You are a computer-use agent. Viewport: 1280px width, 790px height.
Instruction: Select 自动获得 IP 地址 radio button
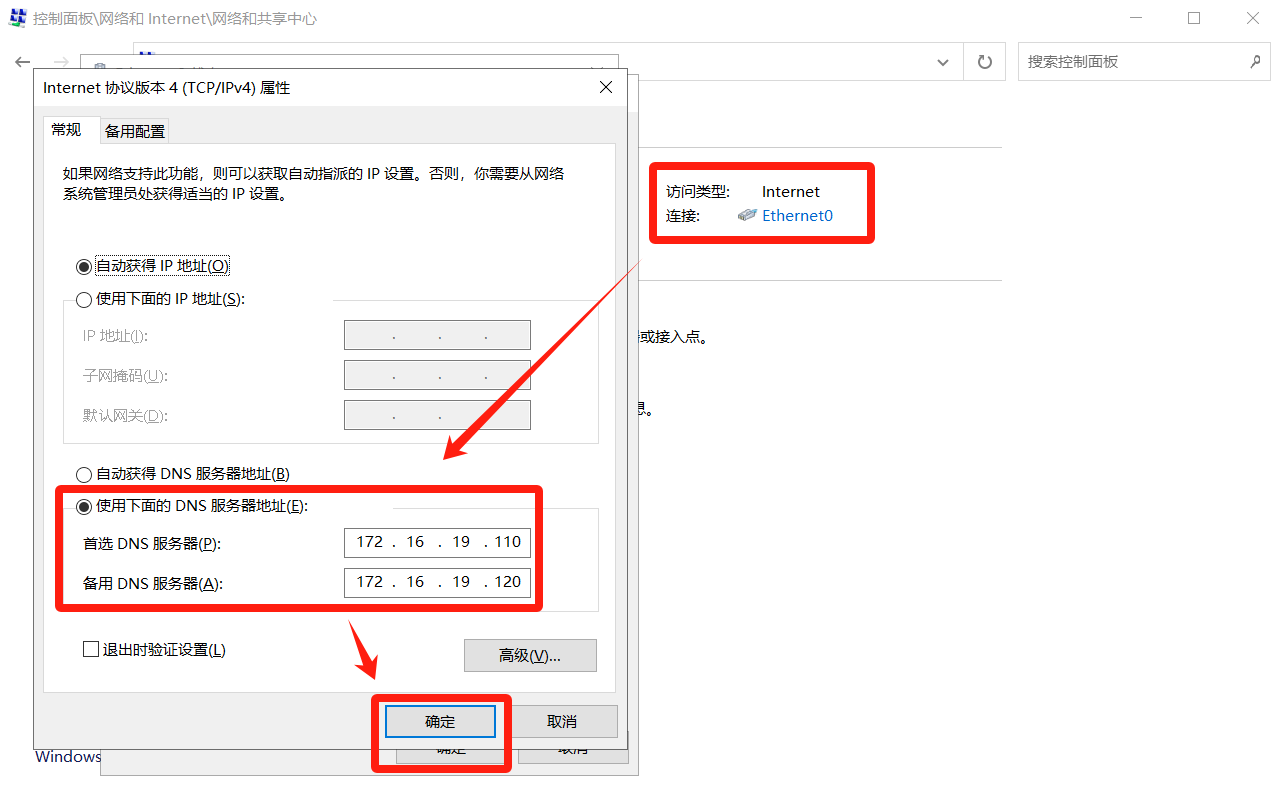coord(84,267)
